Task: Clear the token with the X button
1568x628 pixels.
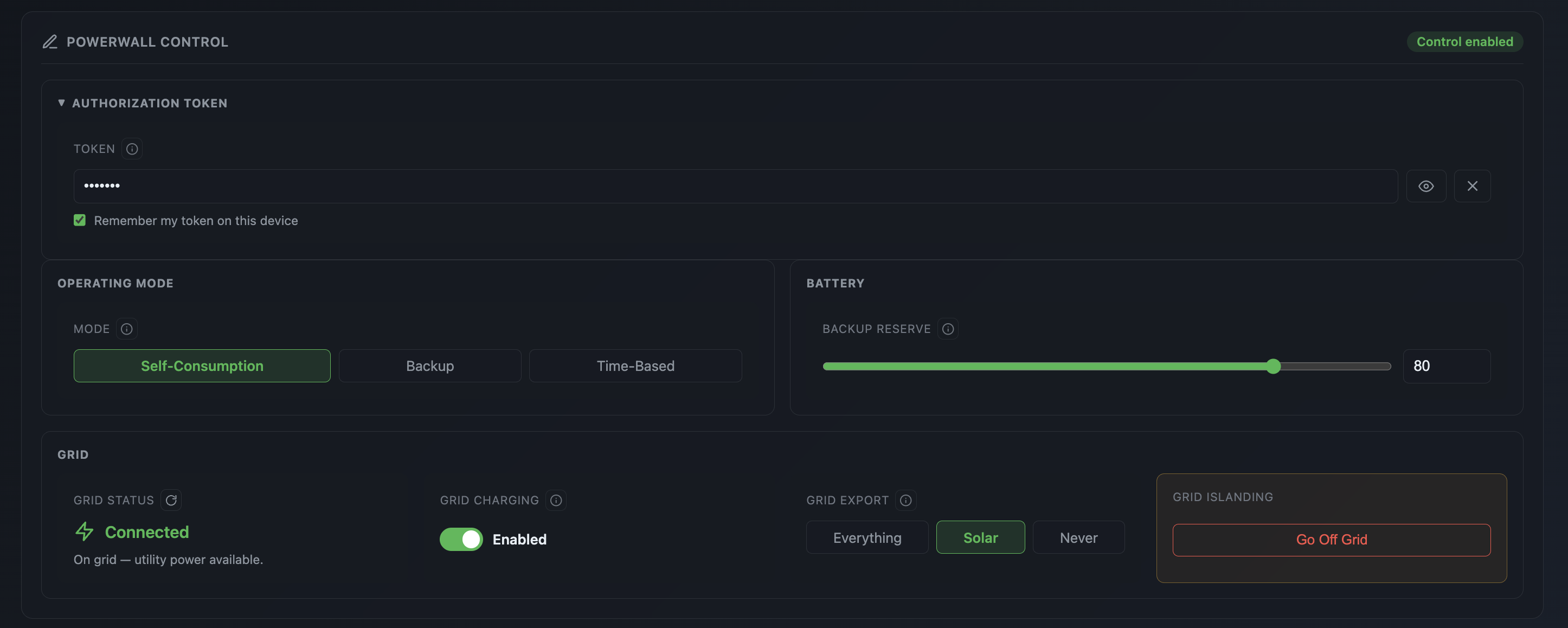Action: (1473, 187)
